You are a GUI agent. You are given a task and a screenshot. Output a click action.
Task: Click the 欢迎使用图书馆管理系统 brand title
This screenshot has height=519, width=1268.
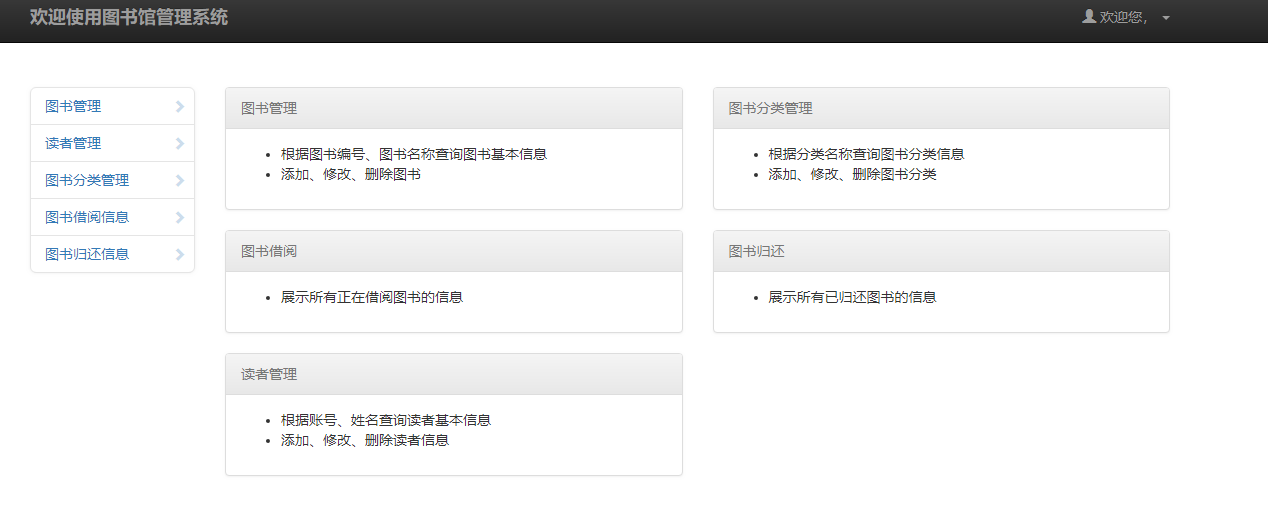[129, 17]
